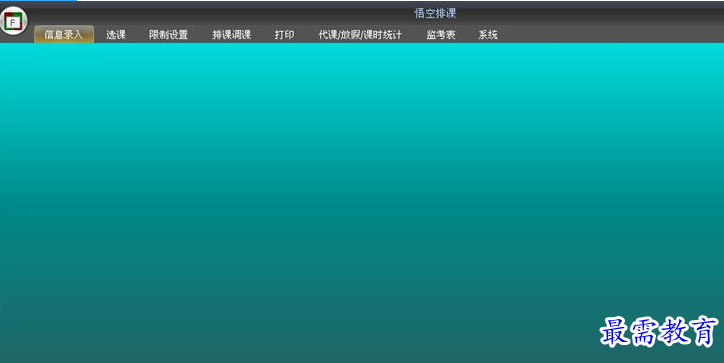Open the 打印 tab

click(284, 35)
